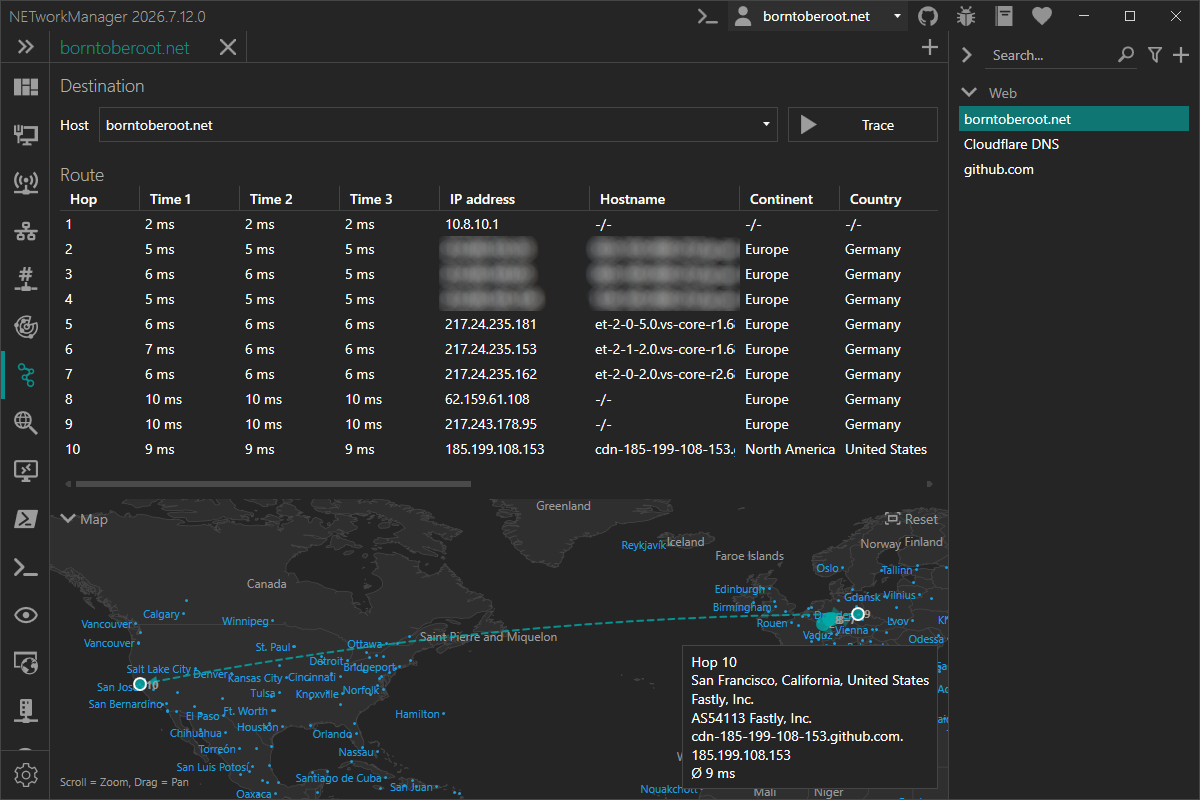This screenshot has width=1200, height=800.
Task: Select IP address 62.159.61.108
Action: pyautogui.click(x=487, y=399)
